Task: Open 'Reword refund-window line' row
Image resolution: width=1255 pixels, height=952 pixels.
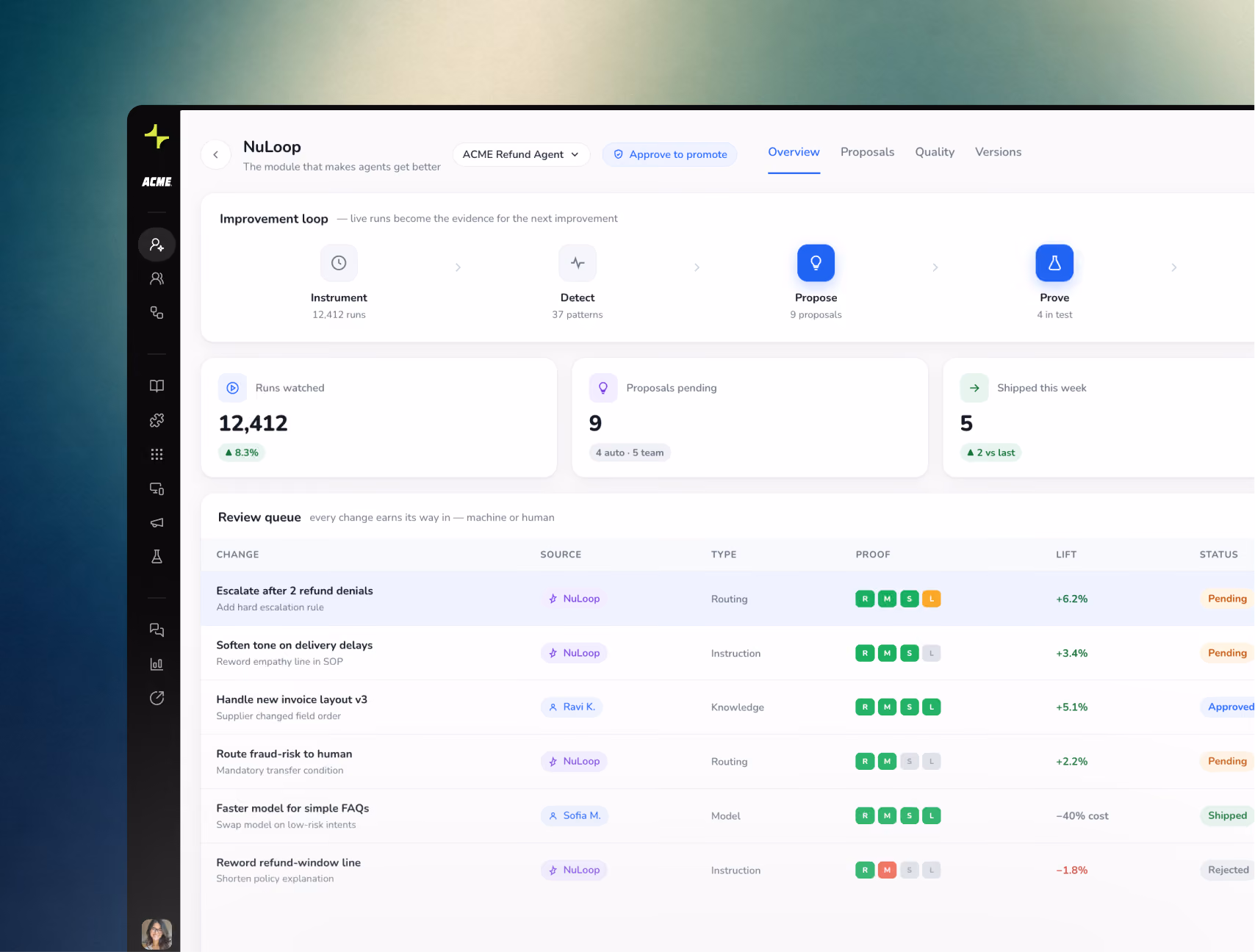Action: (727, 870)
